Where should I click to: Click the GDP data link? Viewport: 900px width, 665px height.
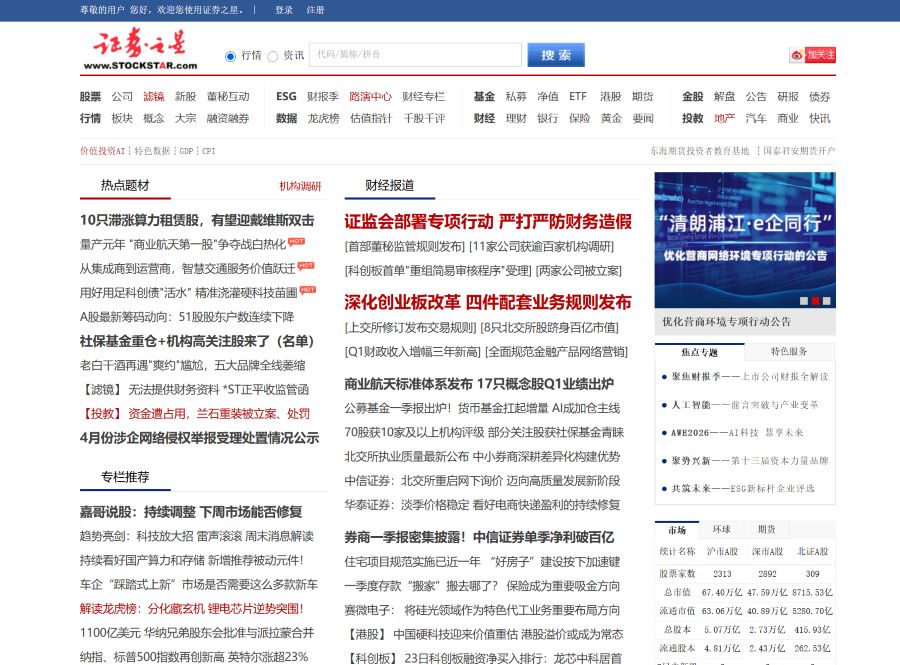point(184,152)
